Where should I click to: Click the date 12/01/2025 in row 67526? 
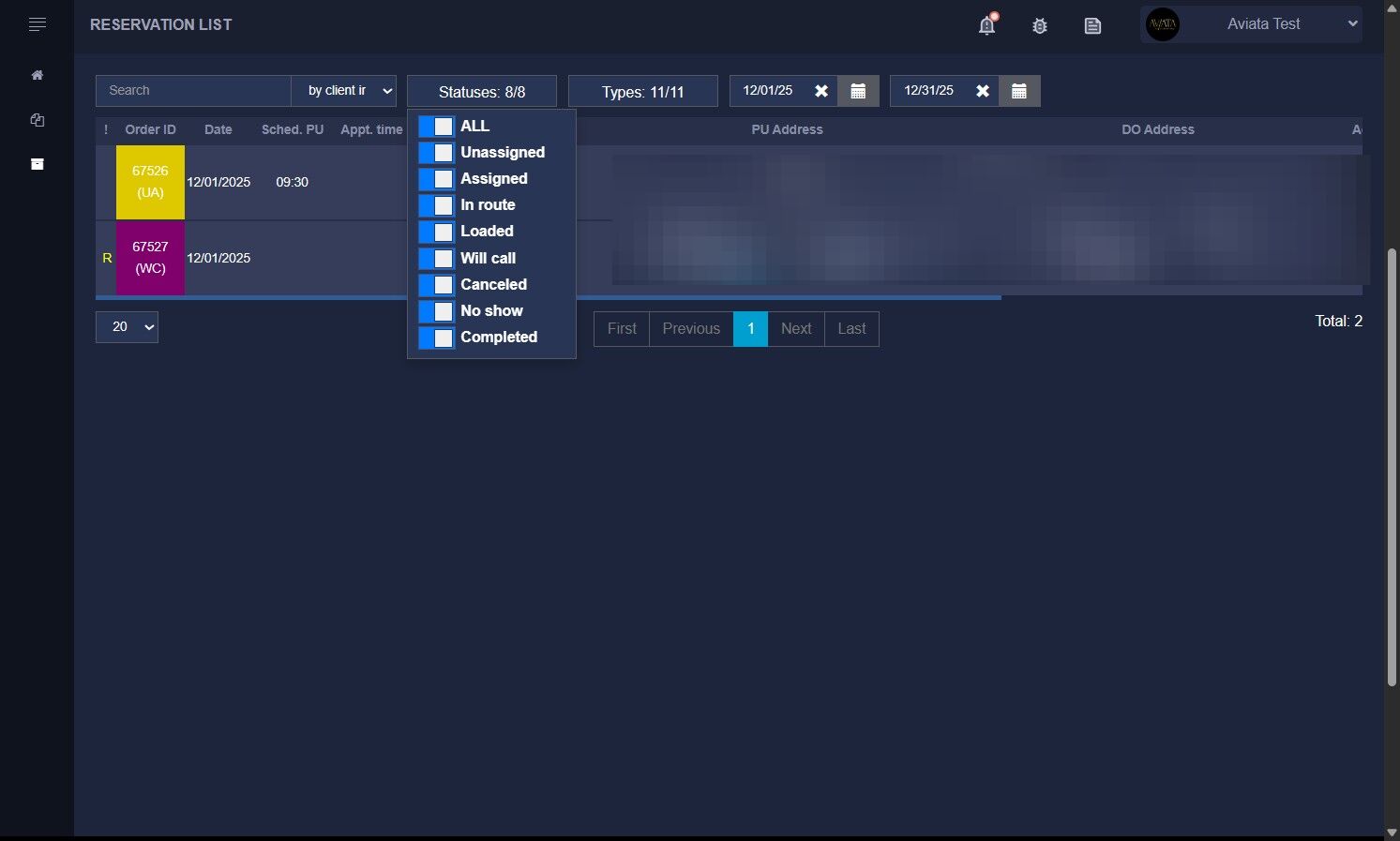click(x=218, y=183)
